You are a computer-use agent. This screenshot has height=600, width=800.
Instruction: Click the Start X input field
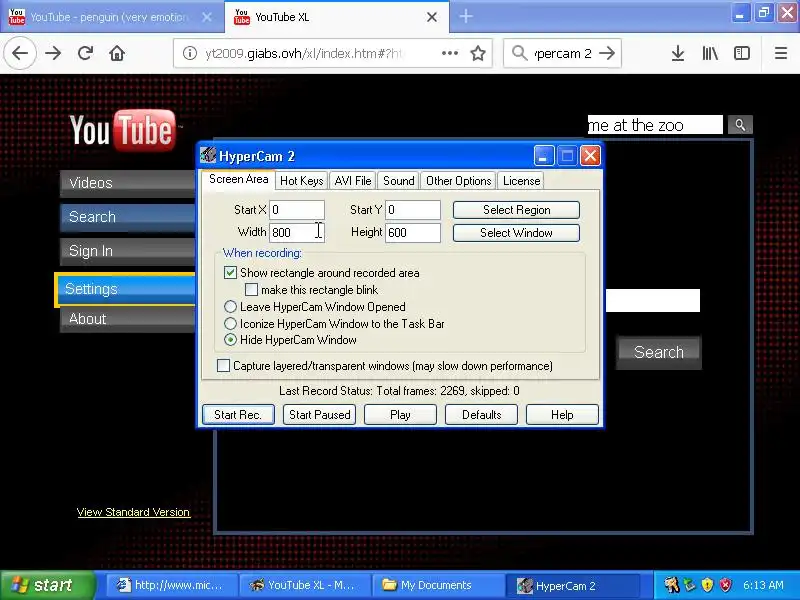click(x=296, y=210)
